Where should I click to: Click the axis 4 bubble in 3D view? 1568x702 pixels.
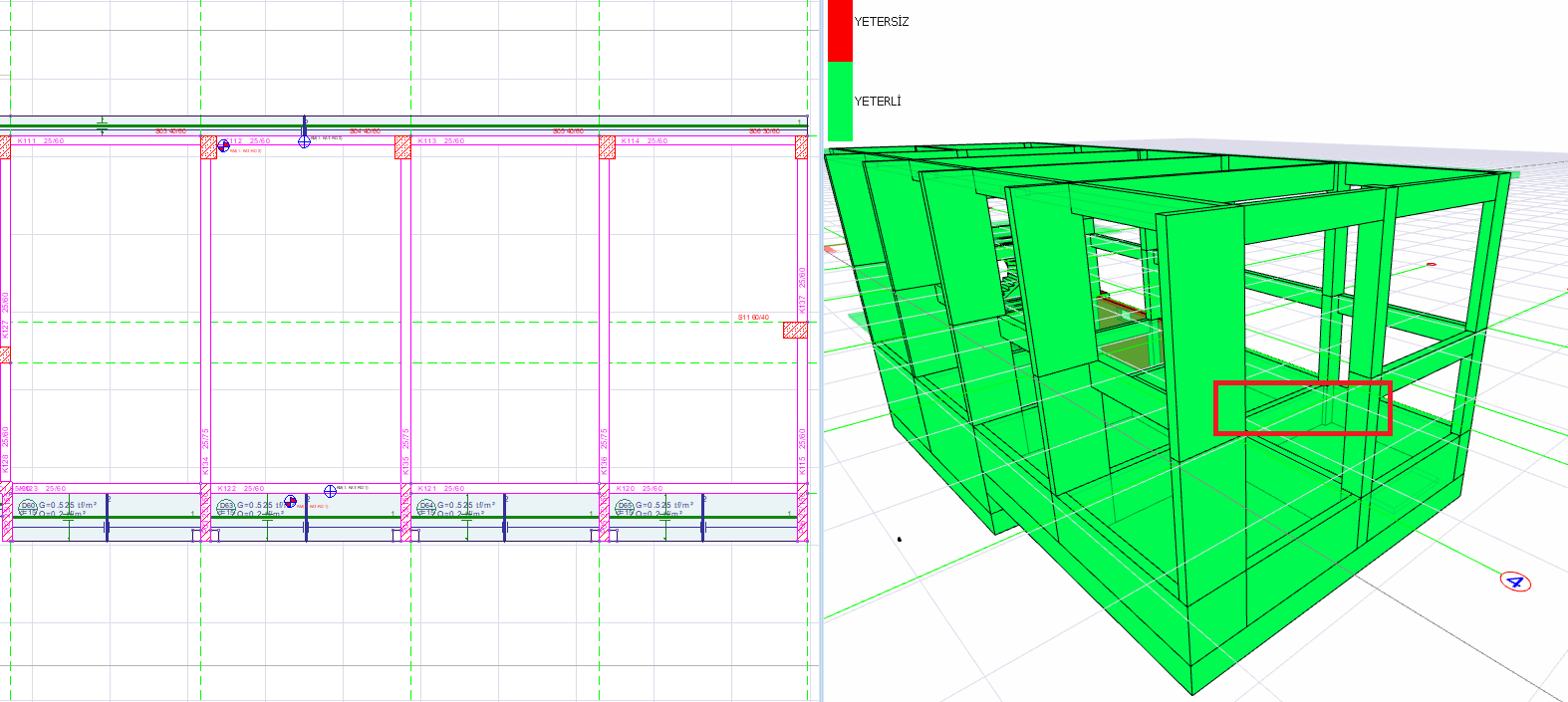[x=1515, y=582]
